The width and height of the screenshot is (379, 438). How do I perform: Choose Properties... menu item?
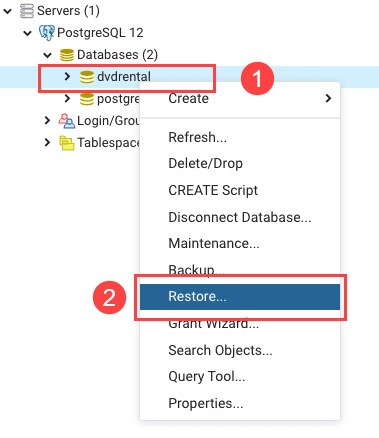tap(240, 403)
